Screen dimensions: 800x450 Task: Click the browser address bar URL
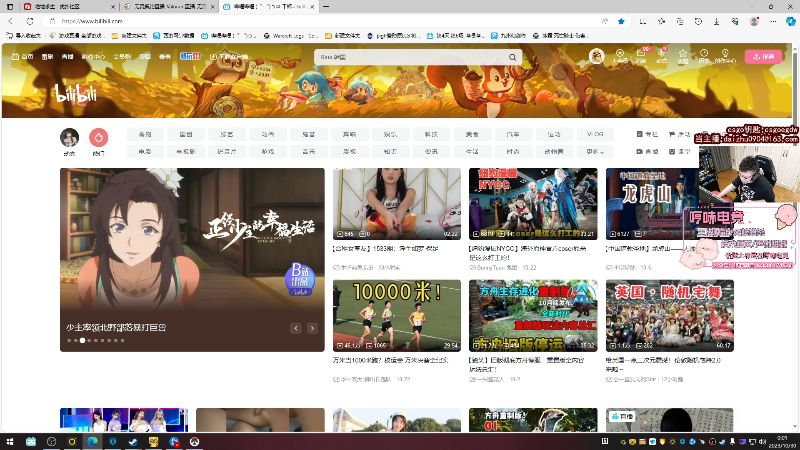coord(92,21)
